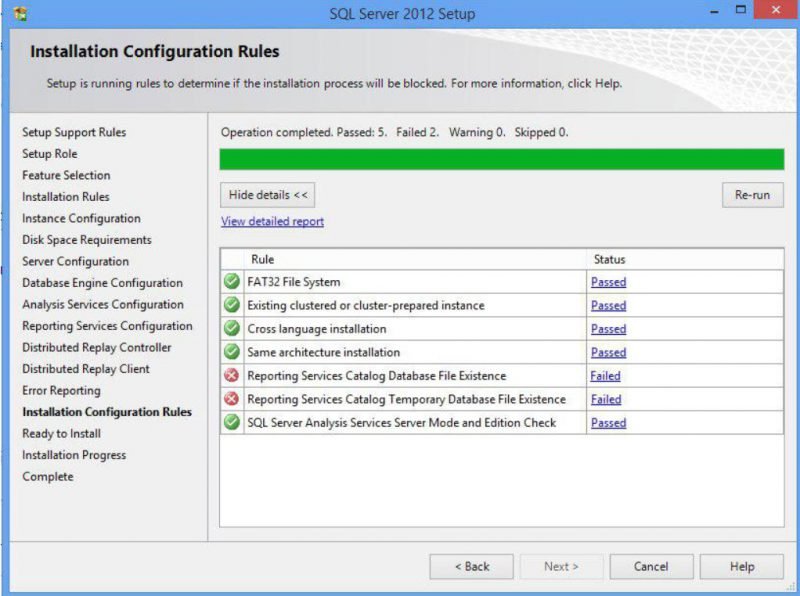This screenshot has height=596, width=800.
Task: Select Database Engine Configuration step
Action: tap(102, 283)
